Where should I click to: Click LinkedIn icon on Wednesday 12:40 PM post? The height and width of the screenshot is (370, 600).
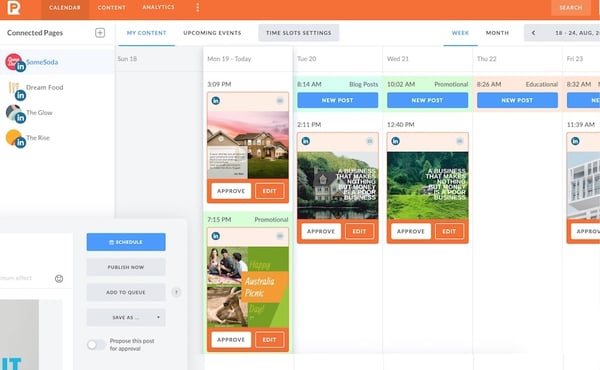pyautogui.click(x=396, y=141)
